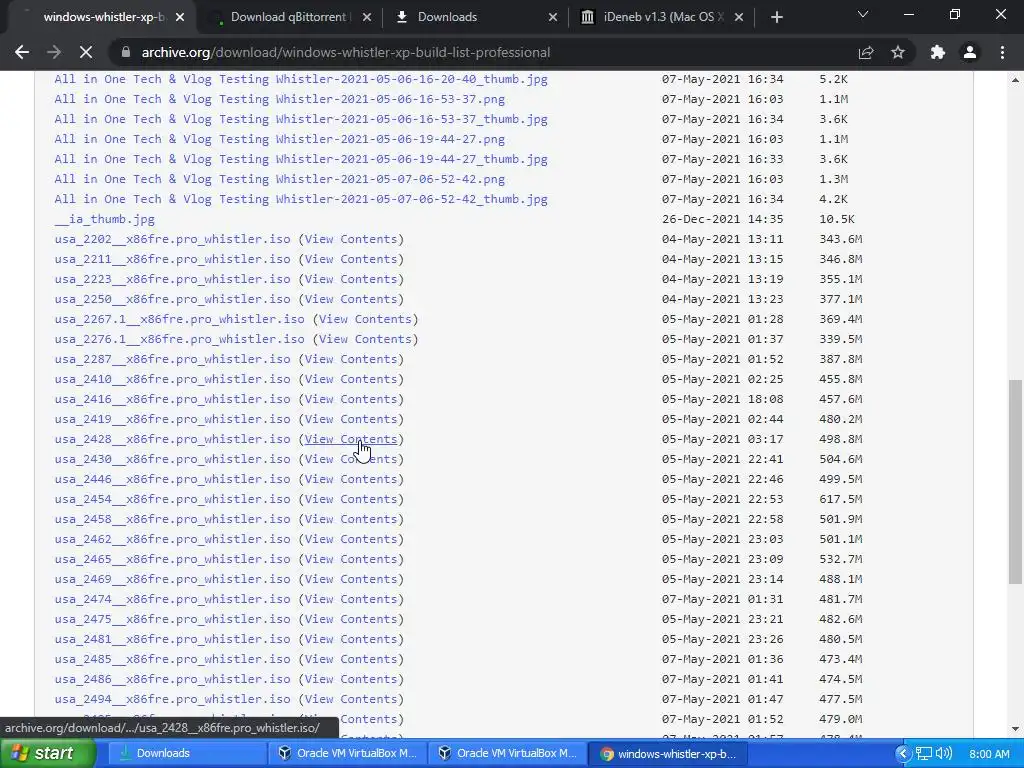
Task: View Contents of usa_2428 iso
Action: click(351, 440)
